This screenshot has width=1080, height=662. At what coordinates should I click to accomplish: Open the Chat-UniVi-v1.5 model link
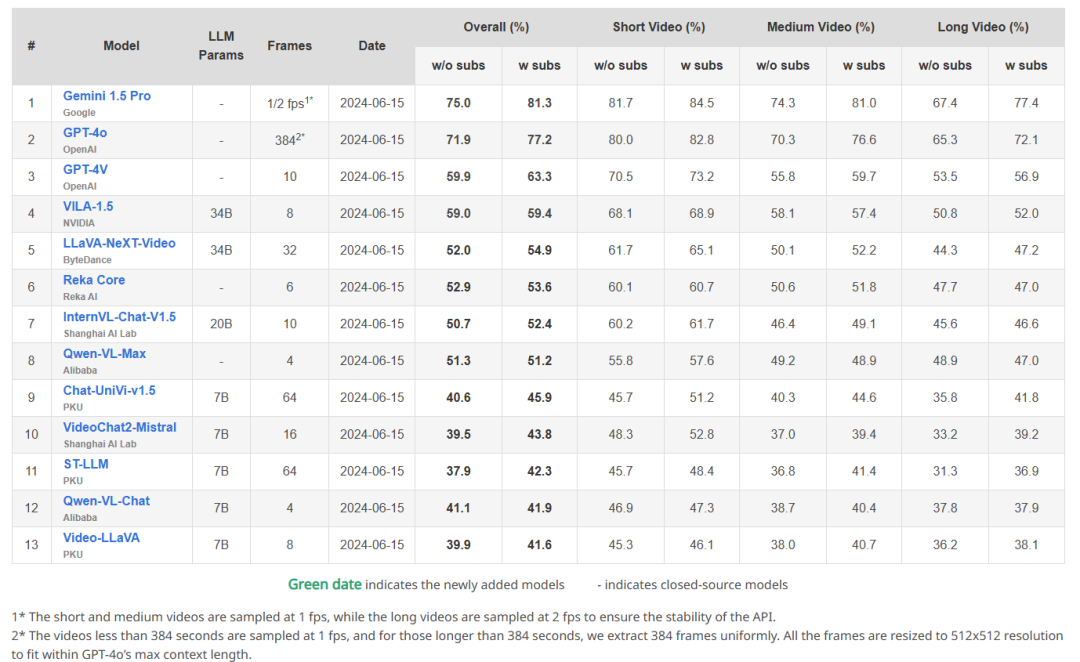[110, 391]
